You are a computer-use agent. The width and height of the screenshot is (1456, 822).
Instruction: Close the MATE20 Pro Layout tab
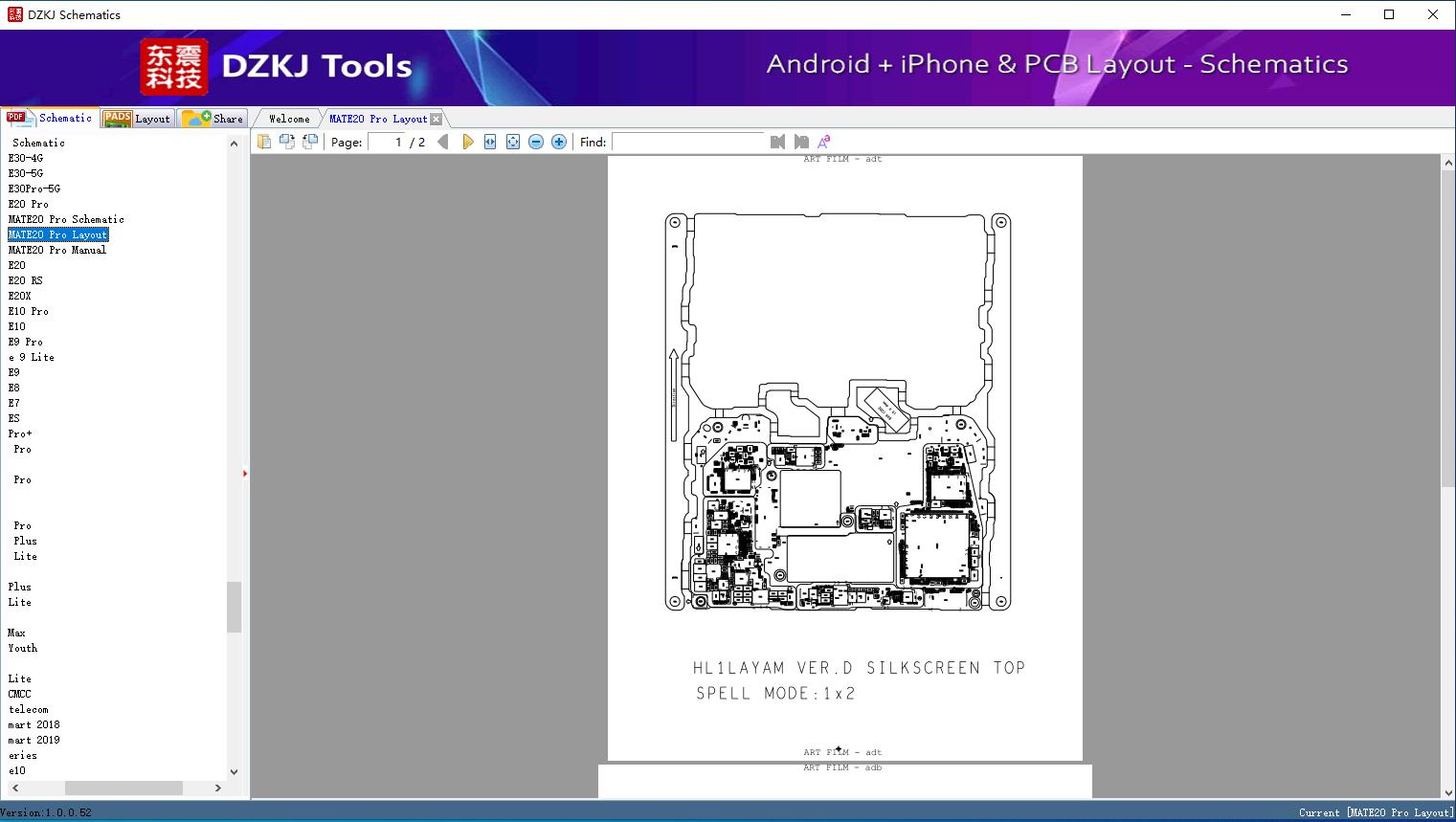[437, 119]
